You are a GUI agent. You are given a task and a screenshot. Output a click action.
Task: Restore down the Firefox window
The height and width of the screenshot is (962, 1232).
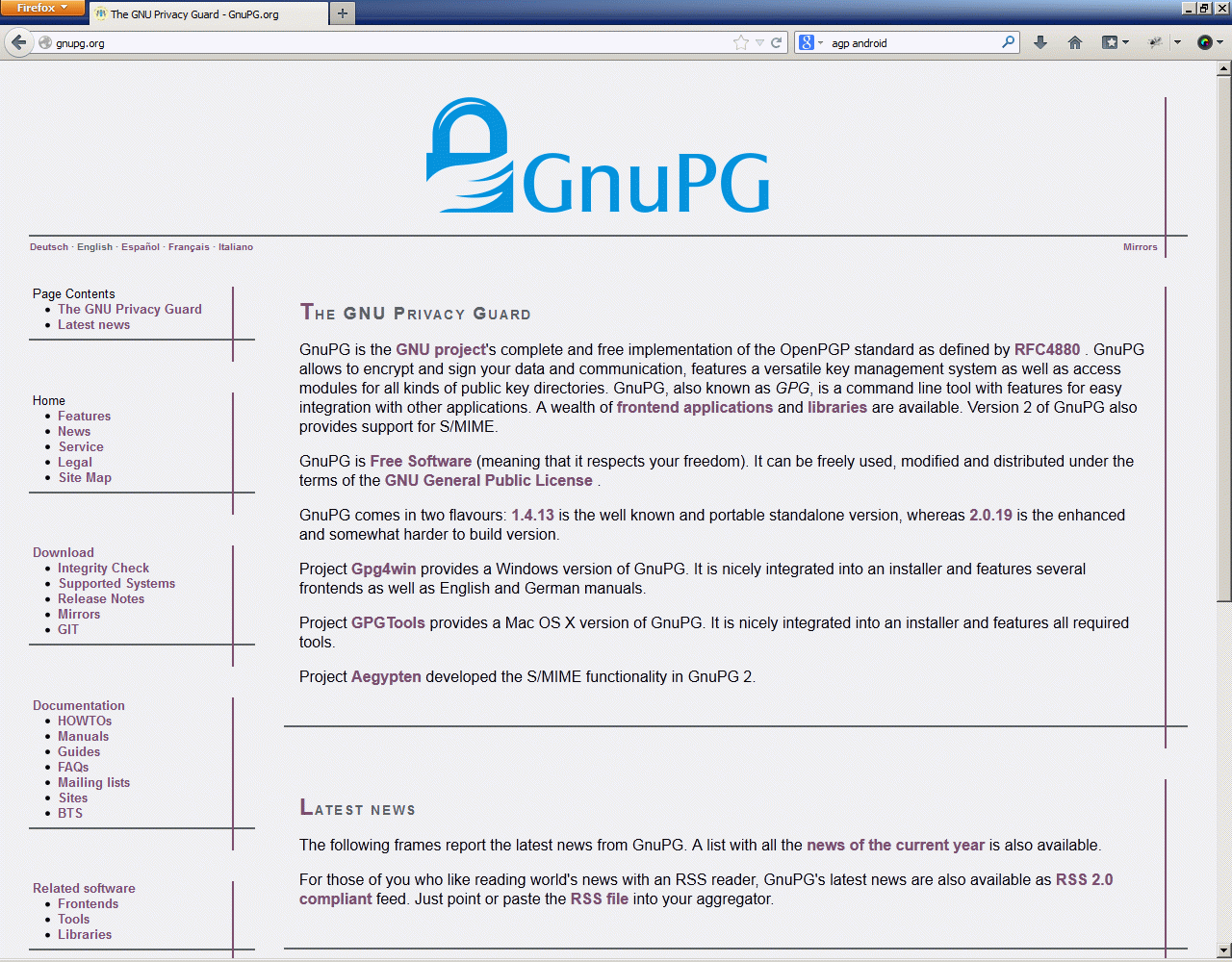pyautogui.click(x=1203, y=8)
